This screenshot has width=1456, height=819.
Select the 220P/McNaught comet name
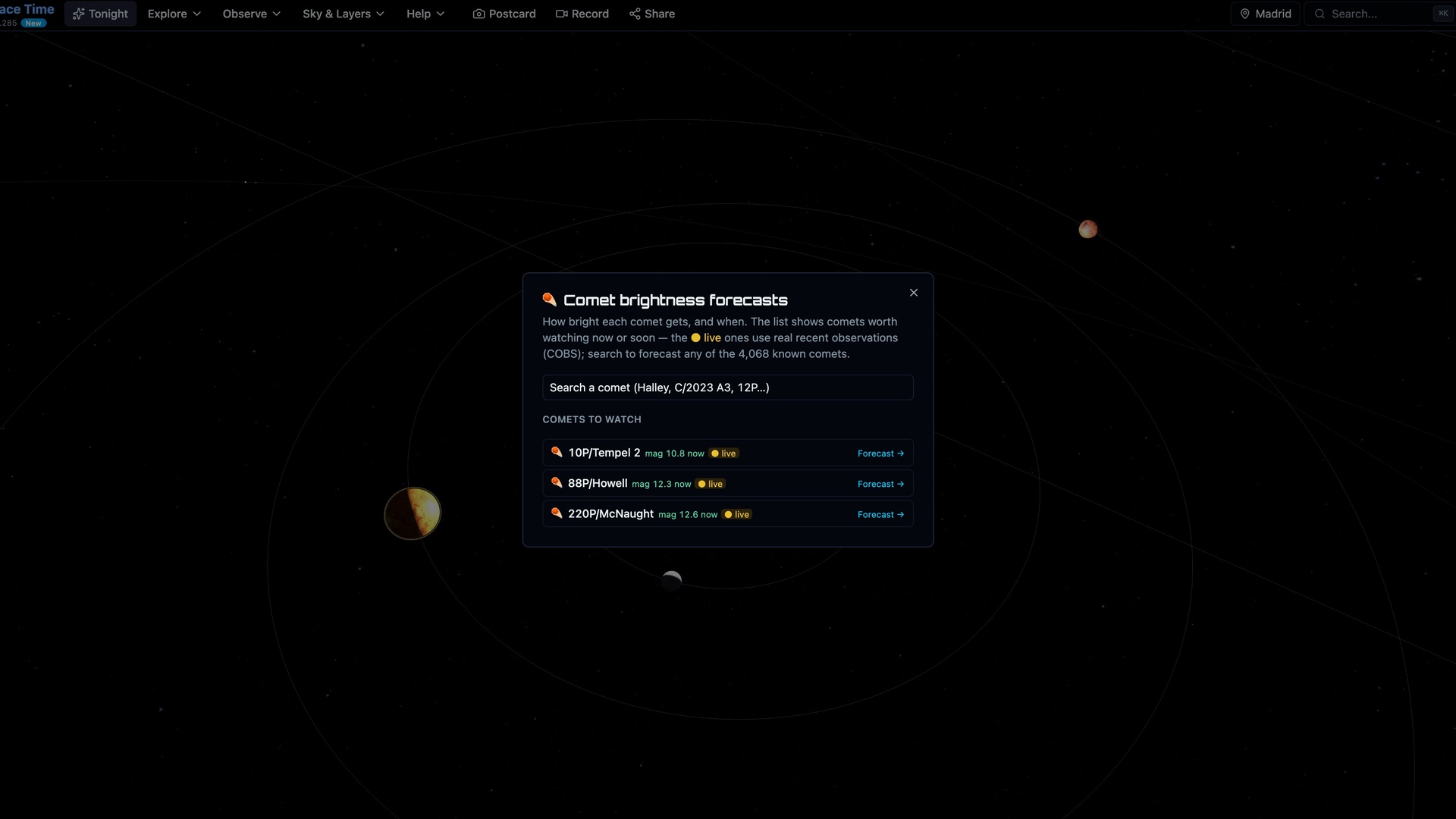pos(610,513)
